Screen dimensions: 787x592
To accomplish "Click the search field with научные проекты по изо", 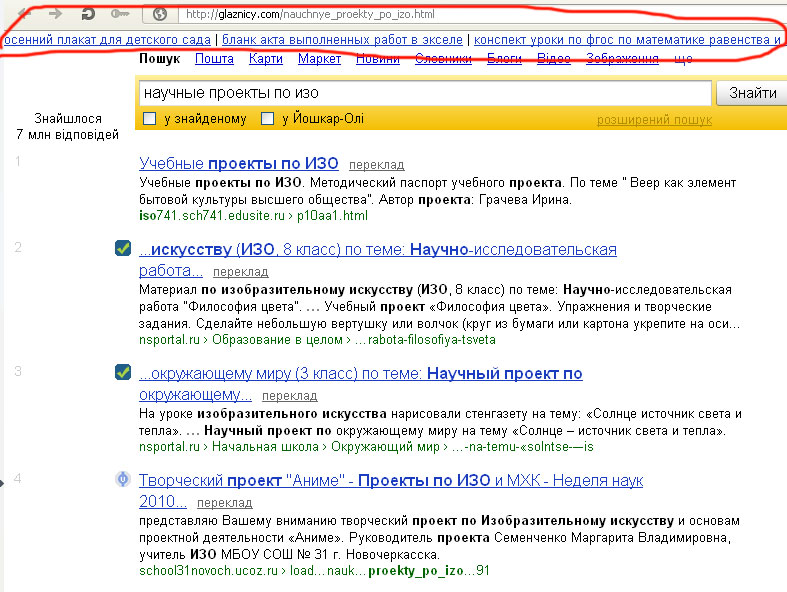I will 425,93.
